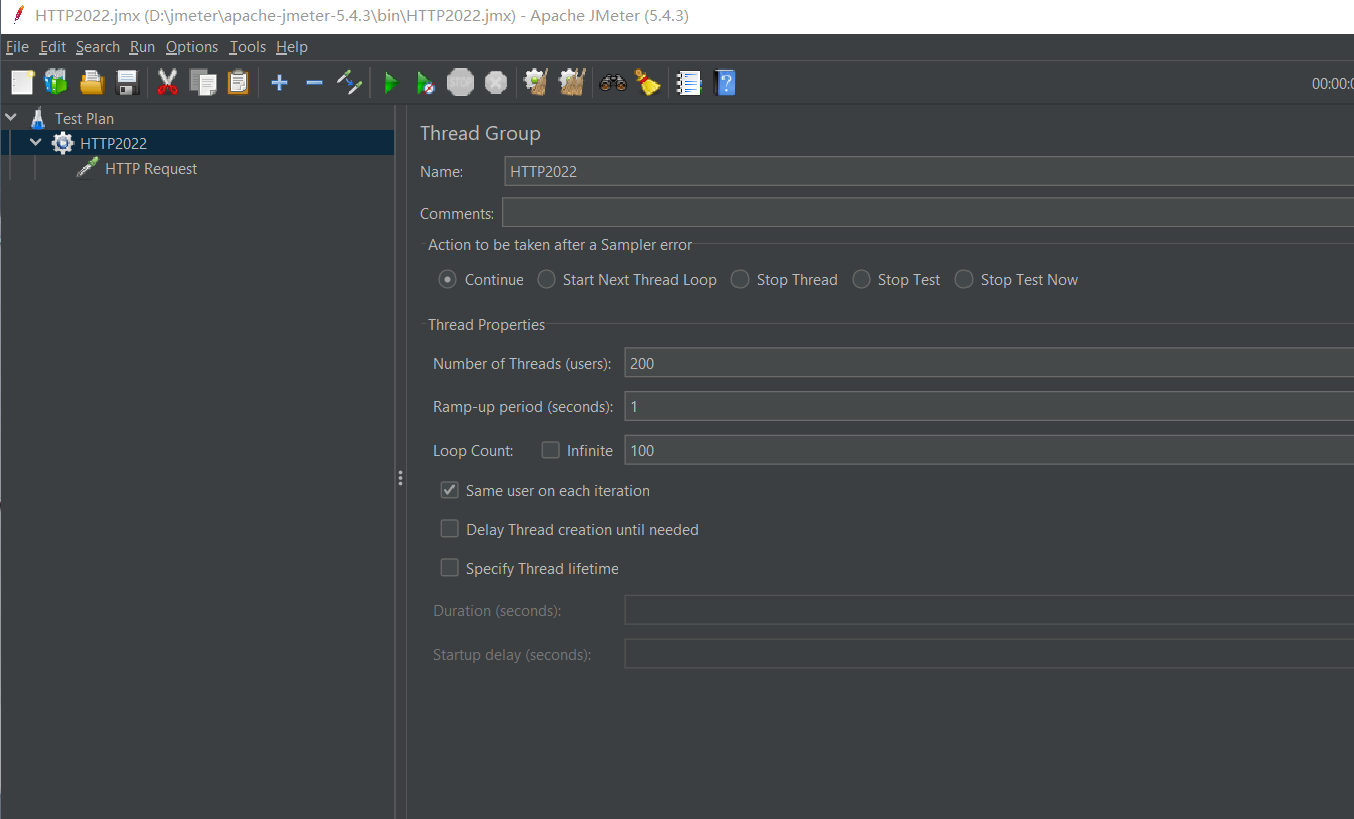
Task: Click the Clear All double broom icon
Action: [572, 82]
